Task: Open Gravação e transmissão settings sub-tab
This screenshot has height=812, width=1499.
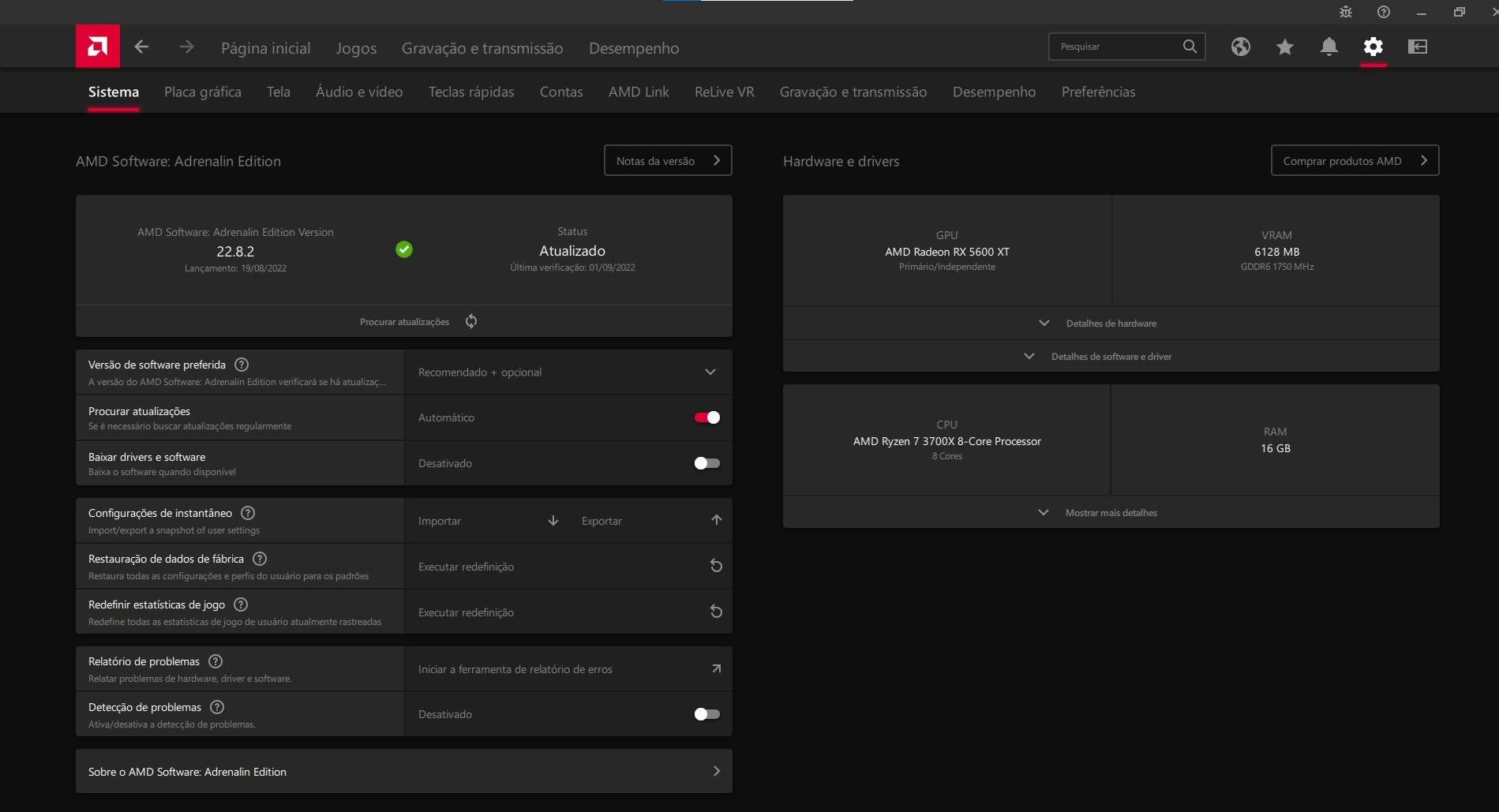Action: pyautogui.click(x=853, y=92)
